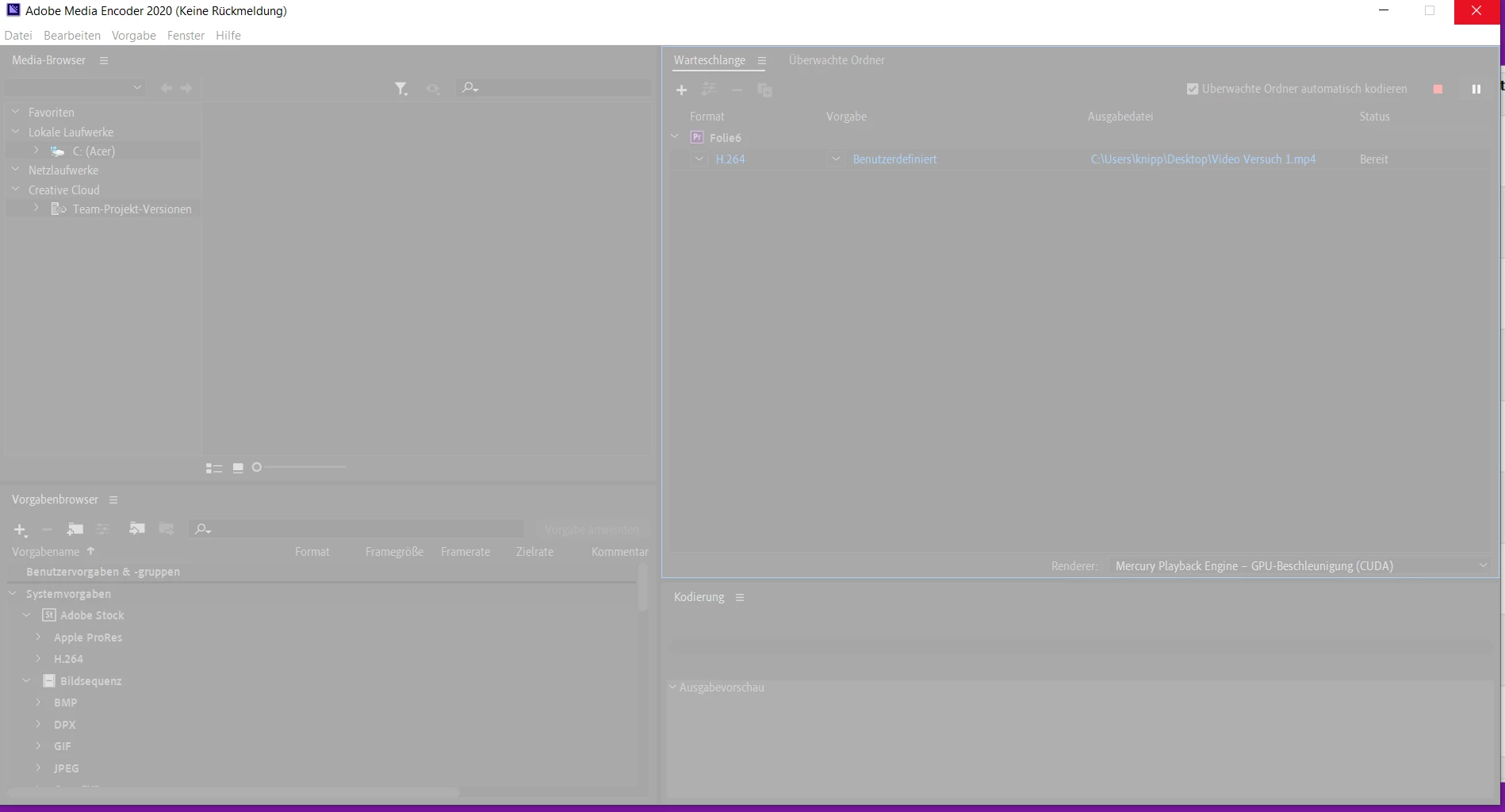This screenshot has width=1505, height=812.
Task: Collapse the Adobe Stock preset group
Action: coord(27,615)
